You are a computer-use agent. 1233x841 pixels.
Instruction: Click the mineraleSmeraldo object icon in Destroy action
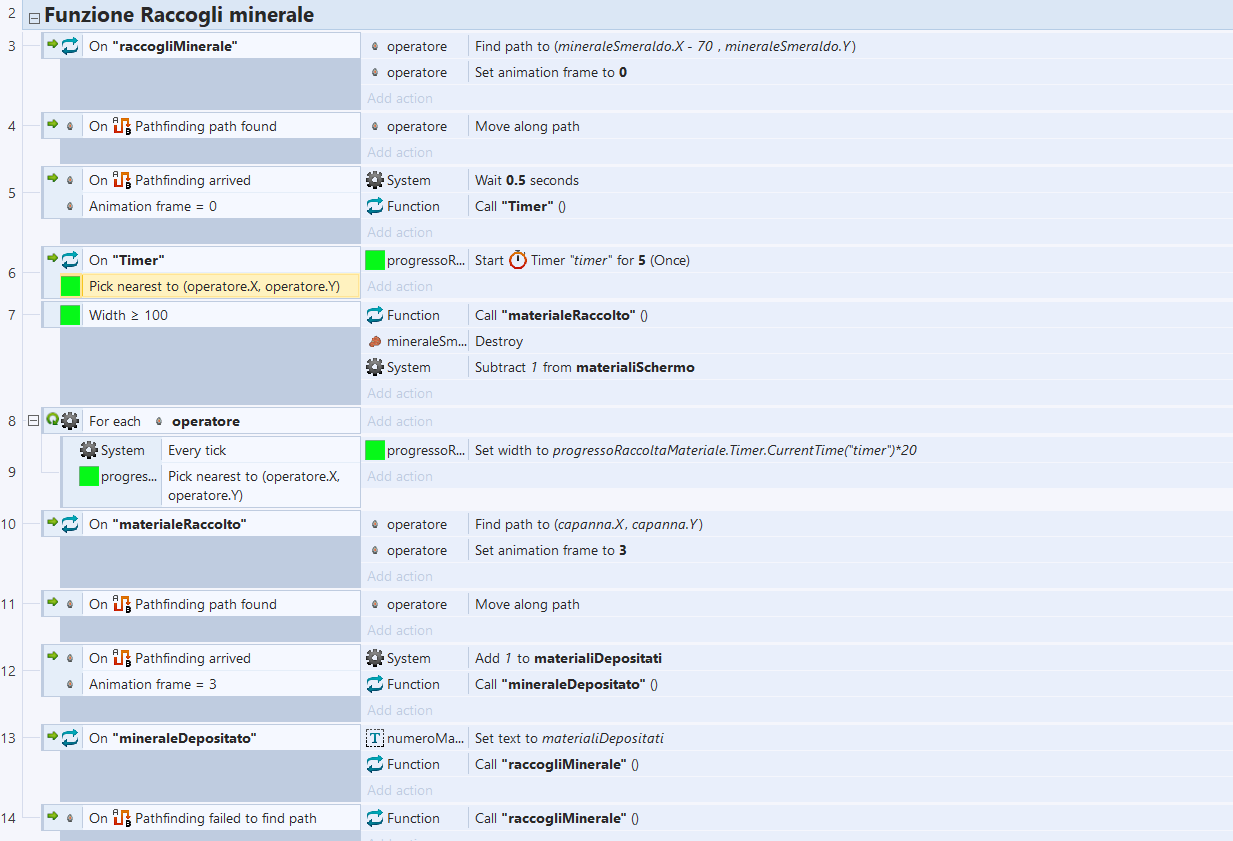coord(375,341)
